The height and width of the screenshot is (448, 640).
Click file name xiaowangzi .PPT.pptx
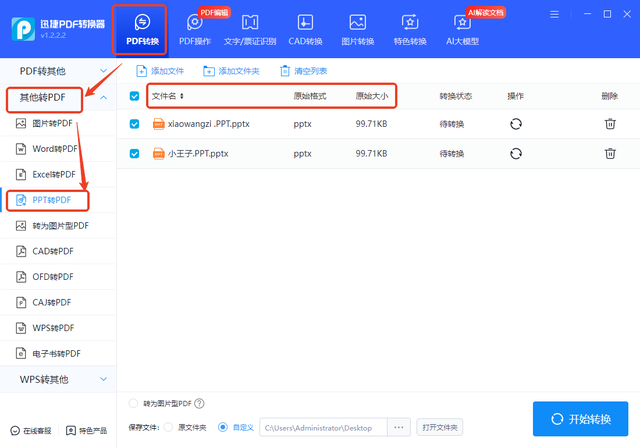[209, 124]
